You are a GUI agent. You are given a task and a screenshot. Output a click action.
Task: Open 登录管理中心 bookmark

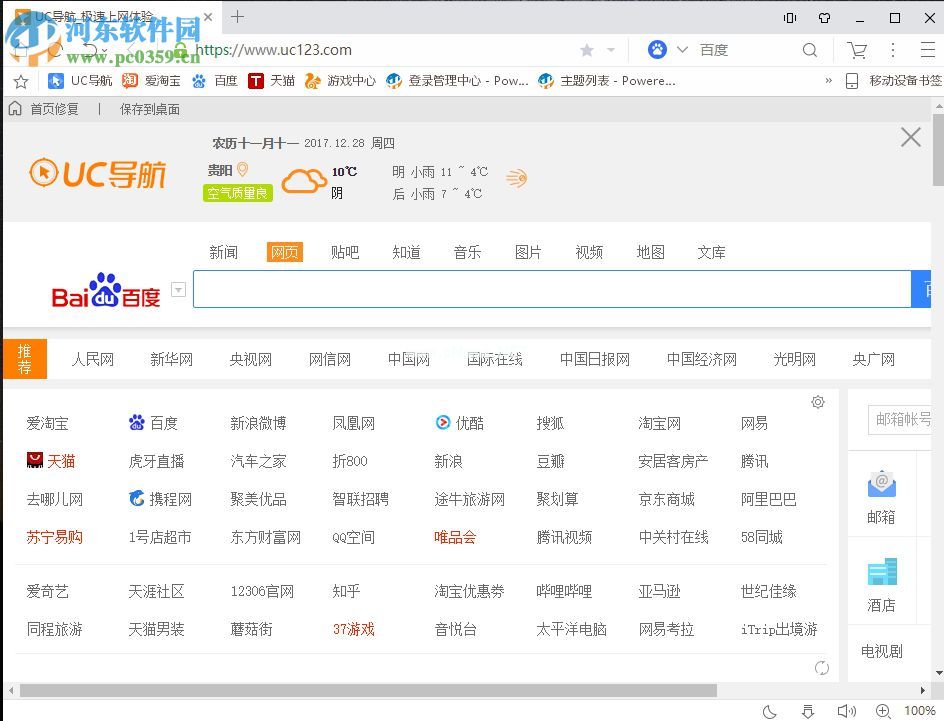(x=458, y=81)
